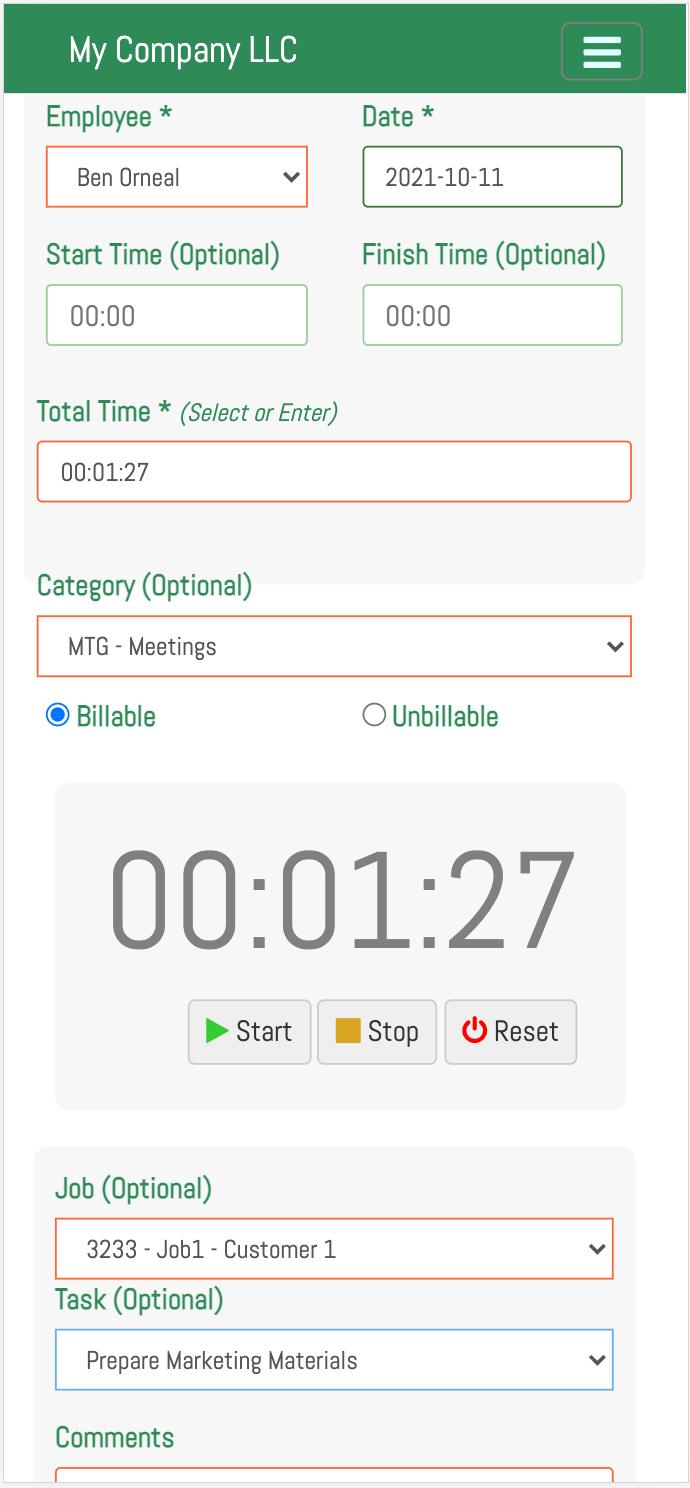Click the Total Time field showing 00:01:27
690x1488 pixels.
(334, 471)
